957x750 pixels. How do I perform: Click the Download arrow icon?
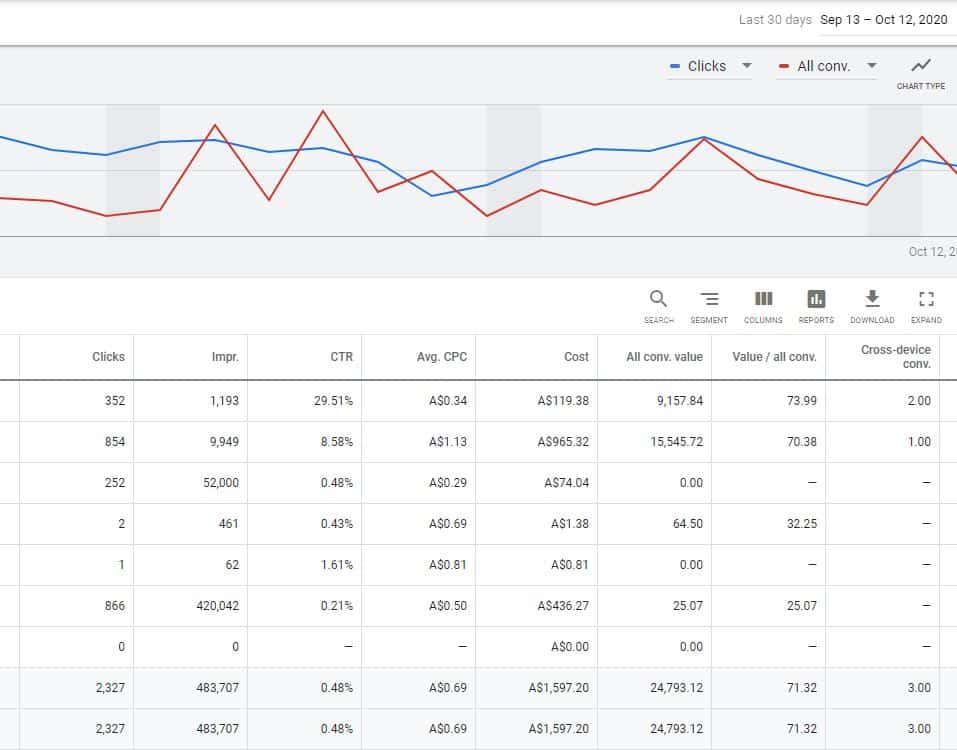coord(872,299)
